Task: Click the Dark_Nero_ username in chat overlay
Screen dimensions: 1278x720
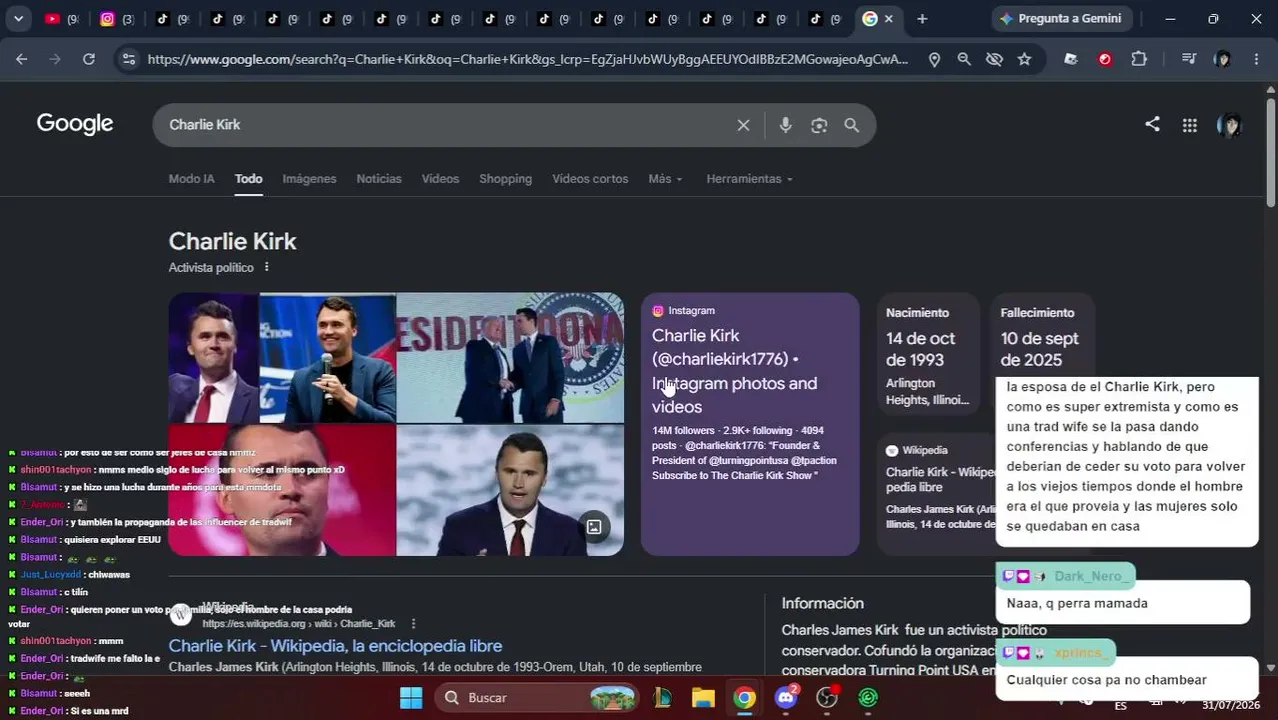Action: pos(1088,576)
